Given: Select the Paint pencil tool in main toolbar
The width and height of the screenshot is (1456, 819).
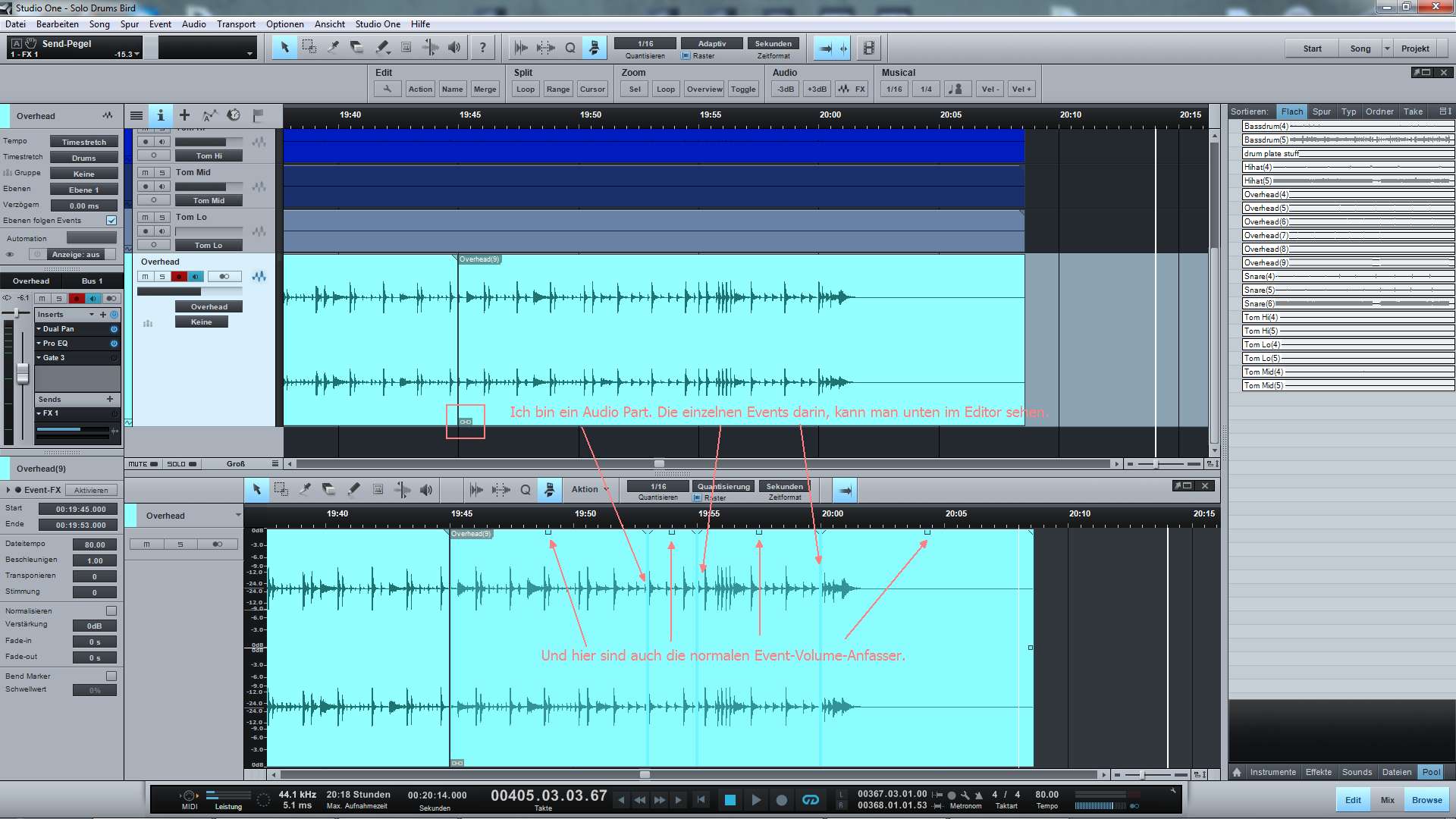Looking at the screenshot, I should [x=381, y=48].
